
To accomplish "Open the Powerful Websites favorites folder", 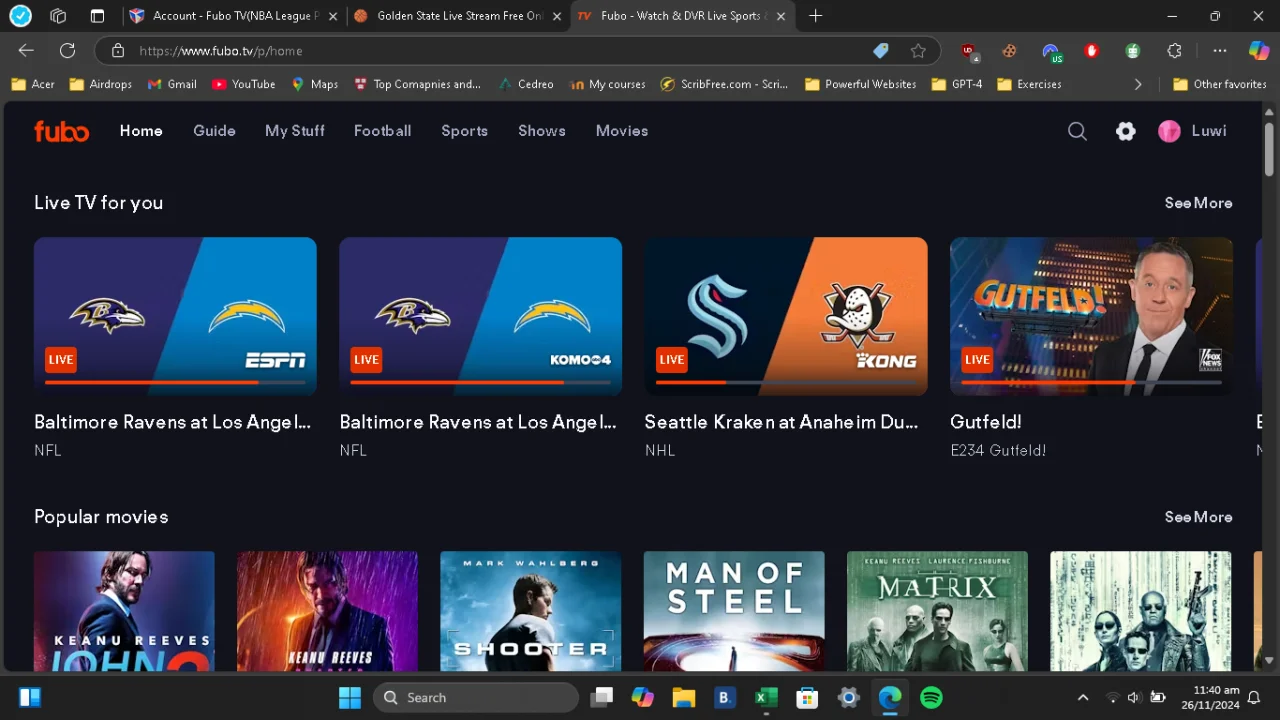I will 861,85.
